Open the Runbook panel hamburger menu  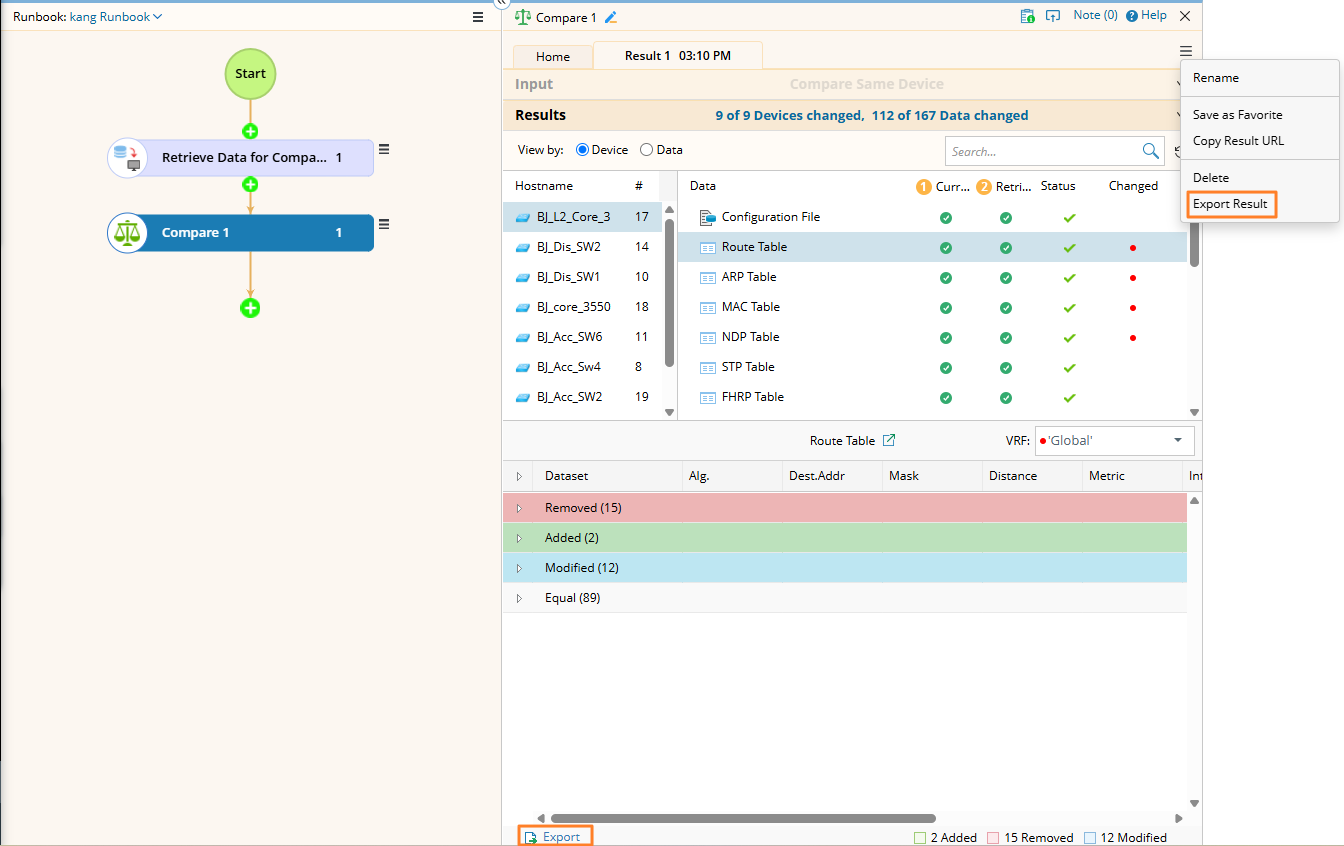478,17
